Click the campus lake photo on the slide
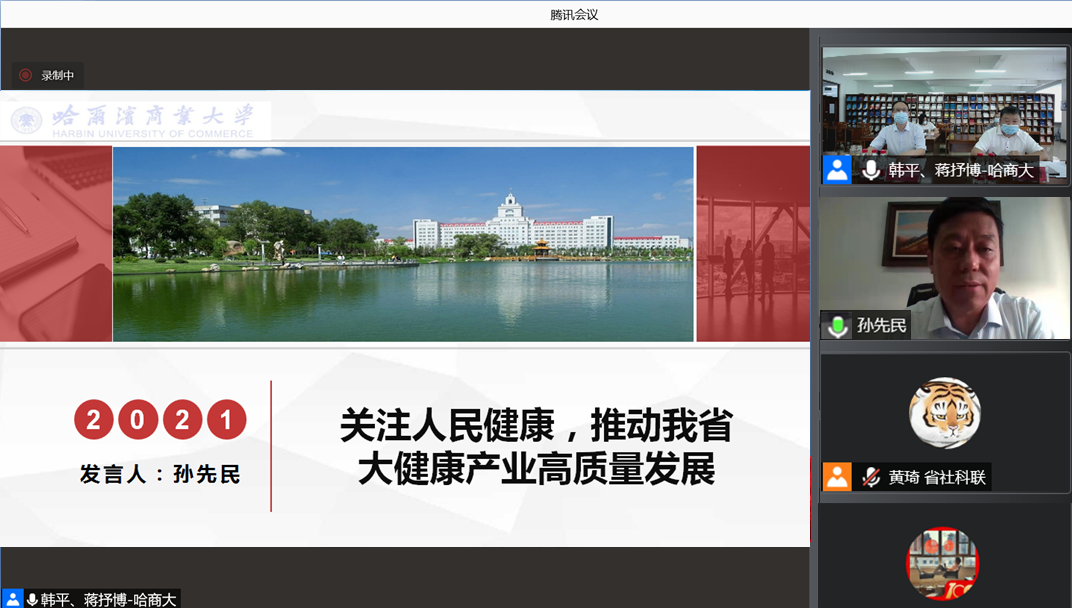Image resolution: width=1072 pixels, height=608 pixels. [403, 244]
